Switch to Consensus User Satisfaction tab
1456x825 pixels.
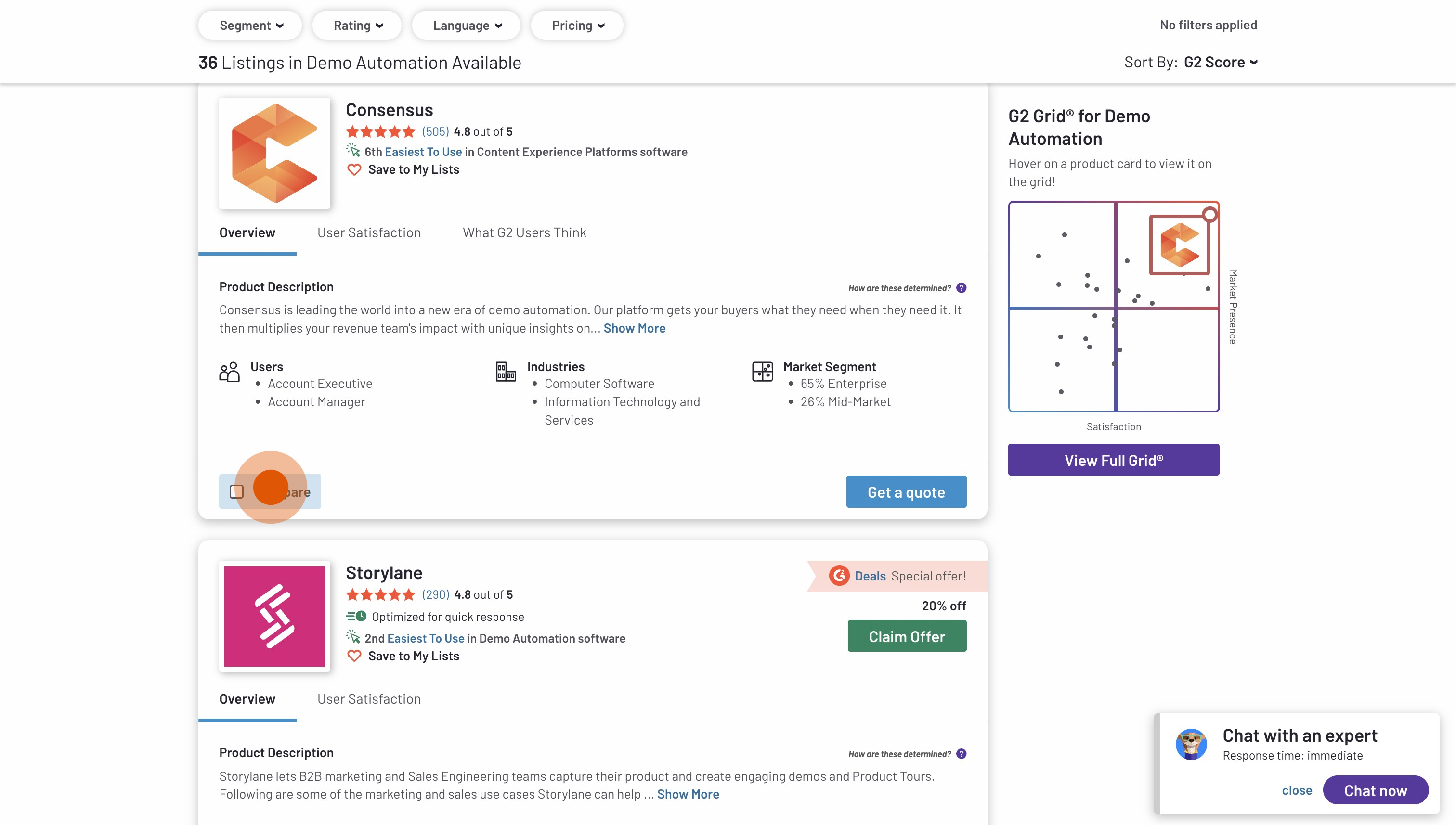[x=369, y=233]
